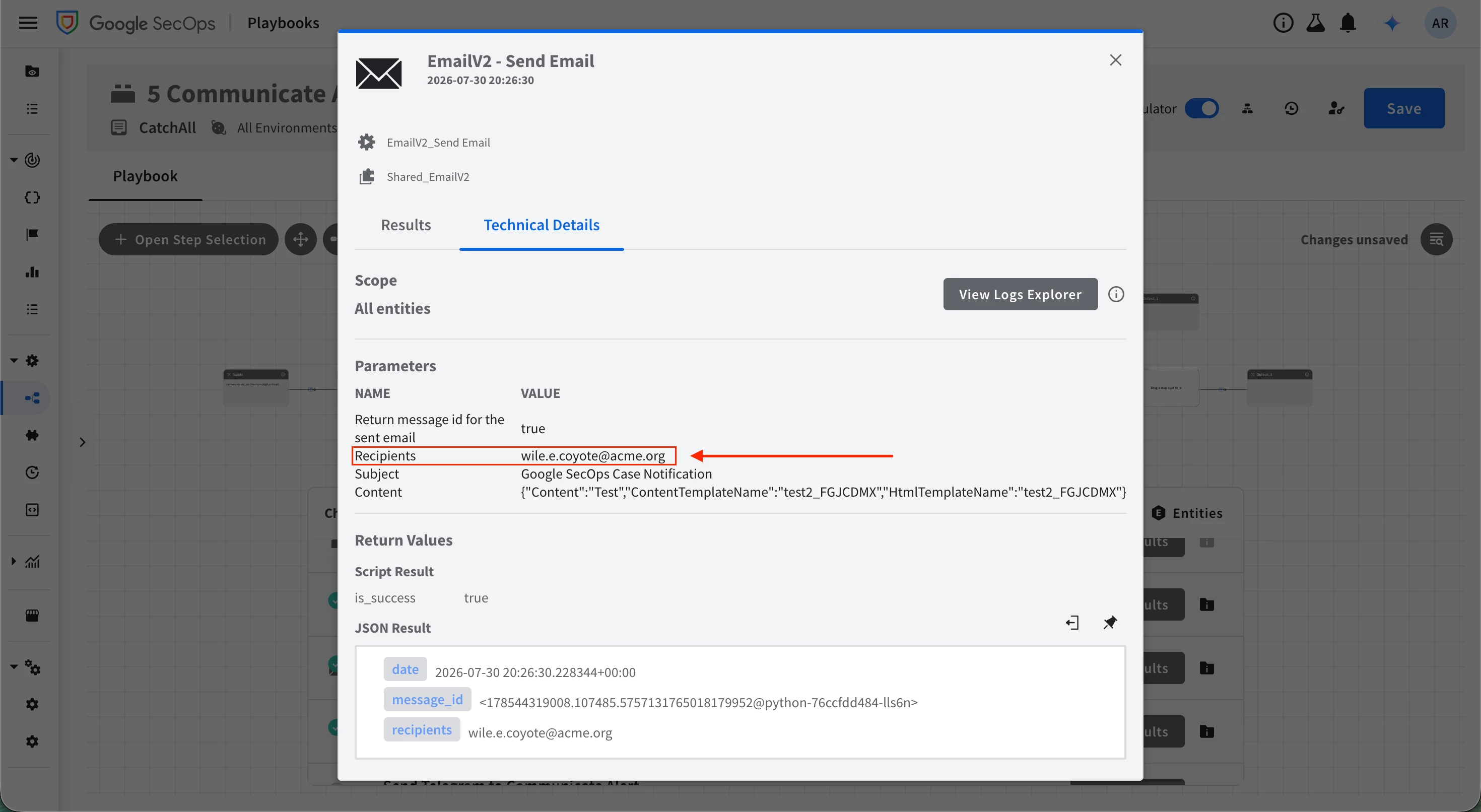
Task: Open the line-and-bar graph sidebar icon
Action: [32, 561]
